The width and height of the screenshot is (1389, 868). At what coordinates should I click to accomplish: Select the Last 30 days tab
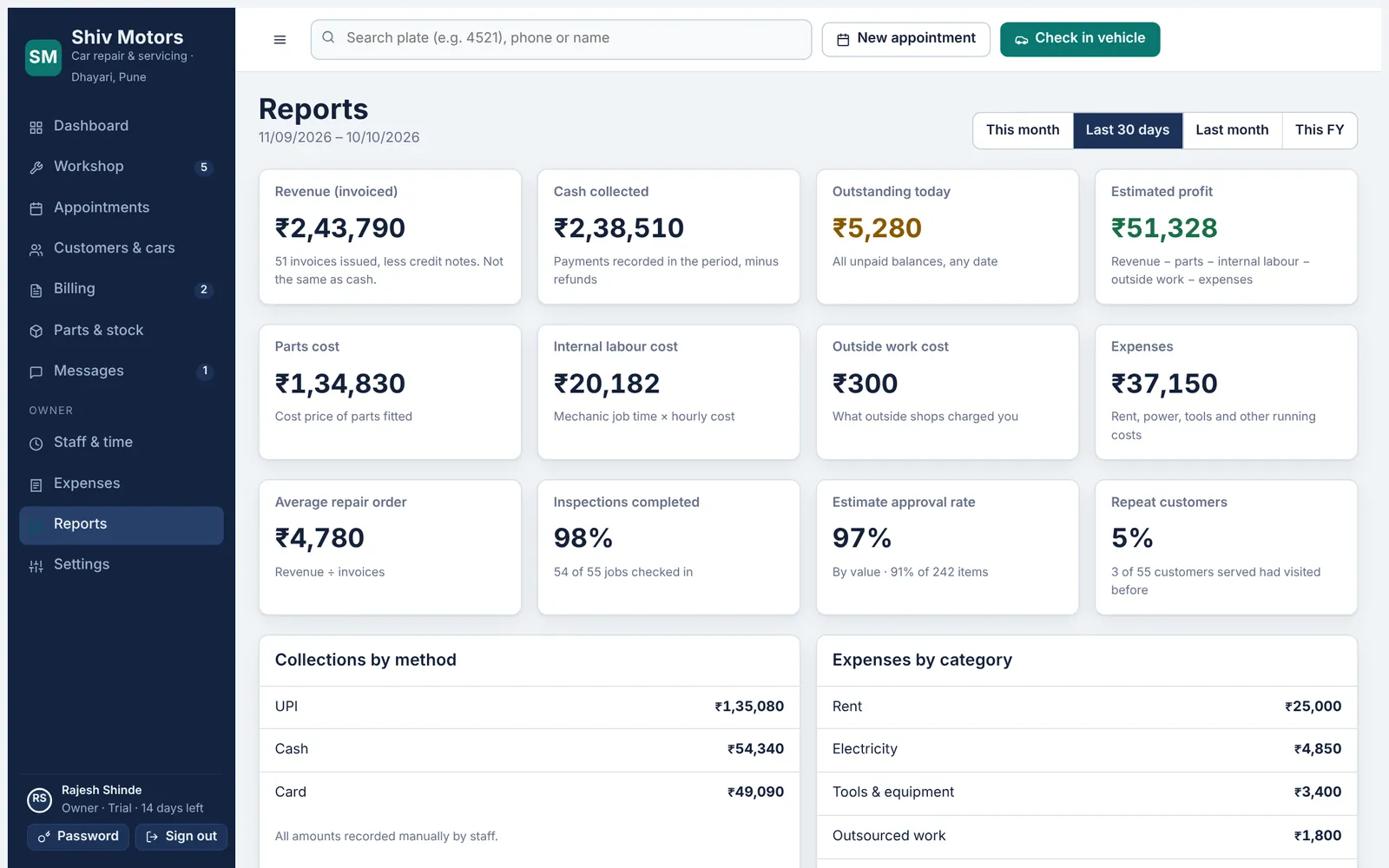coord(1127,130)
